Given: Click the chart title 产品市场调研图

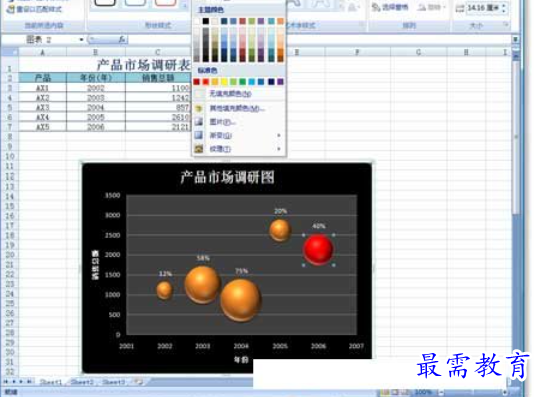Looking at the screenshot, I should tap(227, 177).
